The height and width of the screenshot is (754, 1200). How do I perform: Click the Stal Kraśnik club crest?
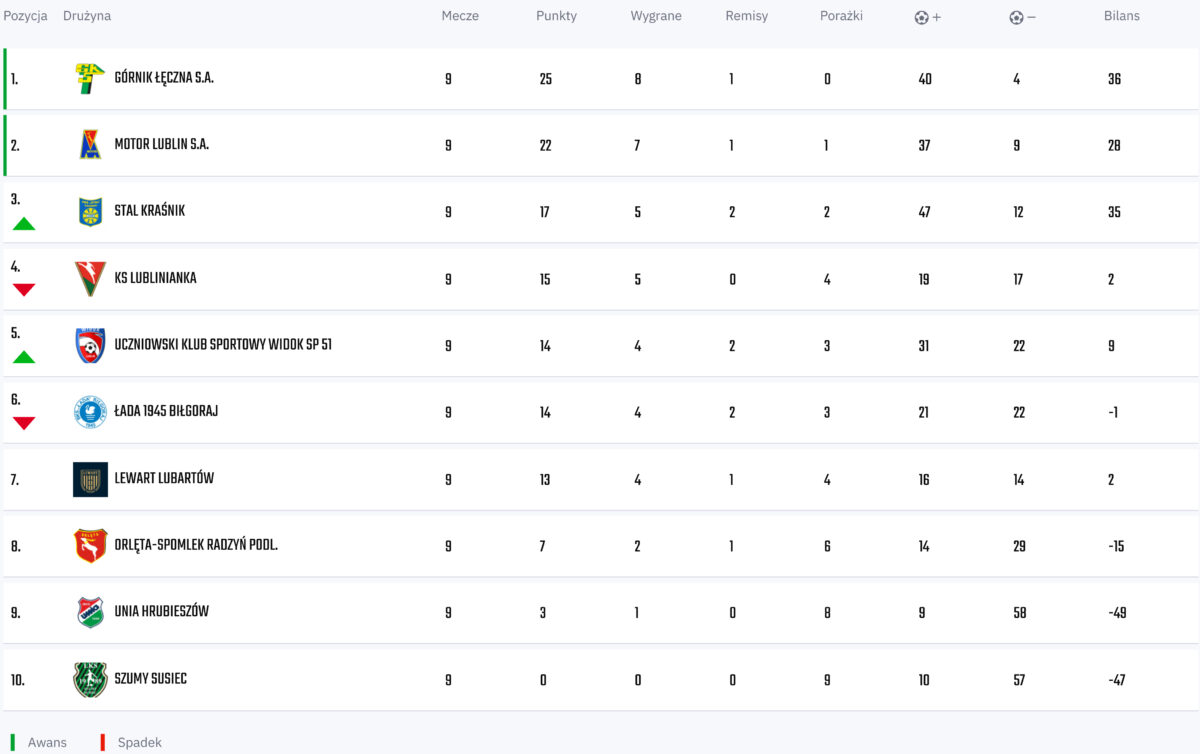click(90, 212)
